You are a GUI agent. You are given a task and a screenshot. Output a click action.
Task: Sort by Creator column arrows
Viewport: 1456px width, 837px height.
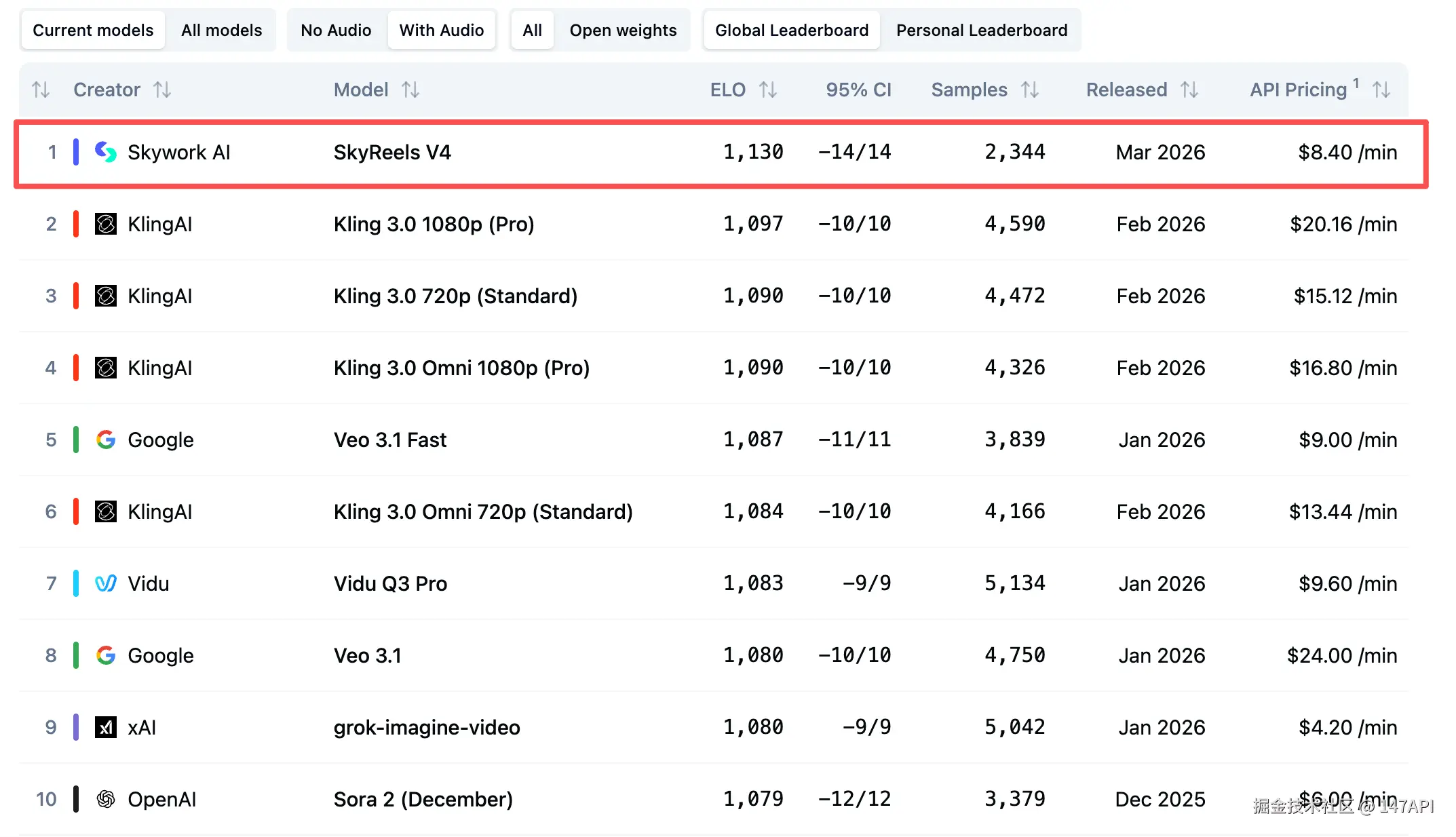161,90
